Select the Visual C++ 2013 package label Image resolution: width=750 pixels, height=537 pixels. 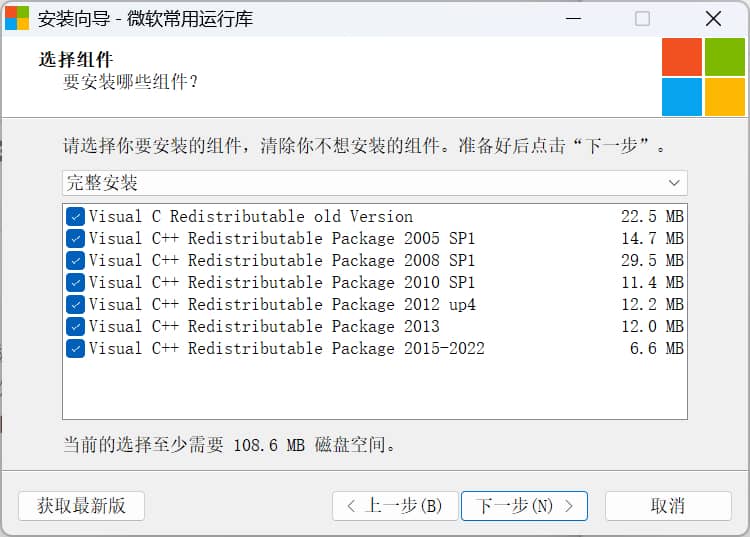[264, 327]
